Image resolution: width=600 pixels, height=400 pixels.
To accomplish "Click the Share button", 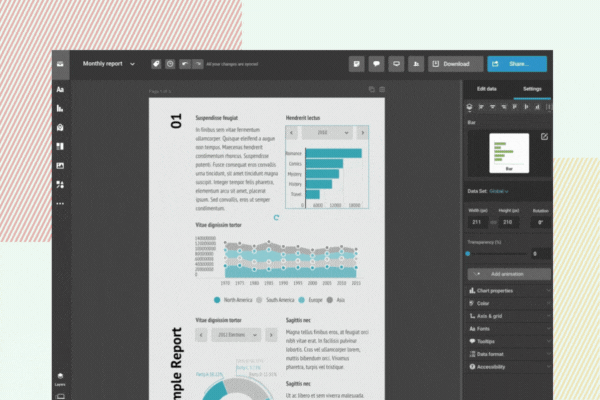I will (517, 64).
